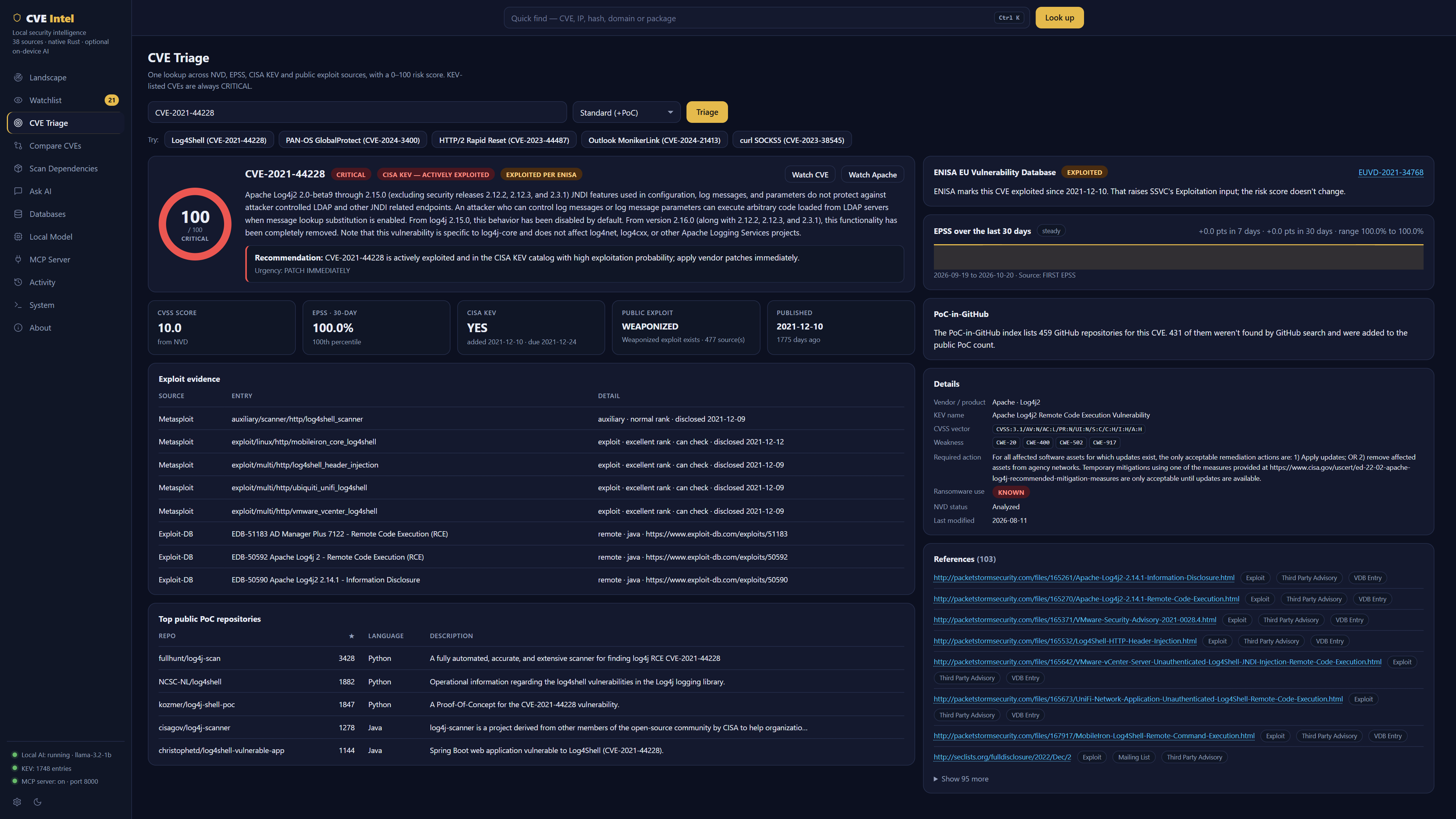Click the Watchlist 21 count badge
This screenshot has height=819, width=1456.
pyautogui.click(x=111, y=100)
